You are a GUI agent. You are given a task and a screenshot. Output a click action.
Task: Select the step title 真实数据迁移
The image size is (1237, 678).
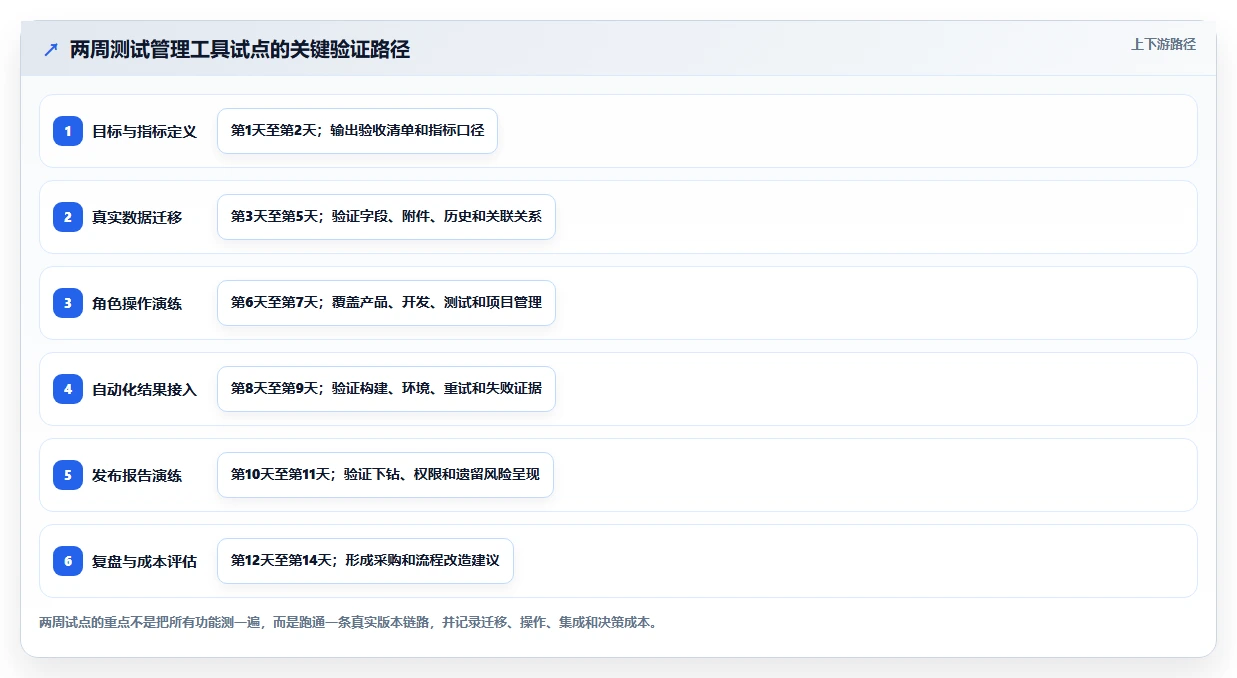[137, 217]
